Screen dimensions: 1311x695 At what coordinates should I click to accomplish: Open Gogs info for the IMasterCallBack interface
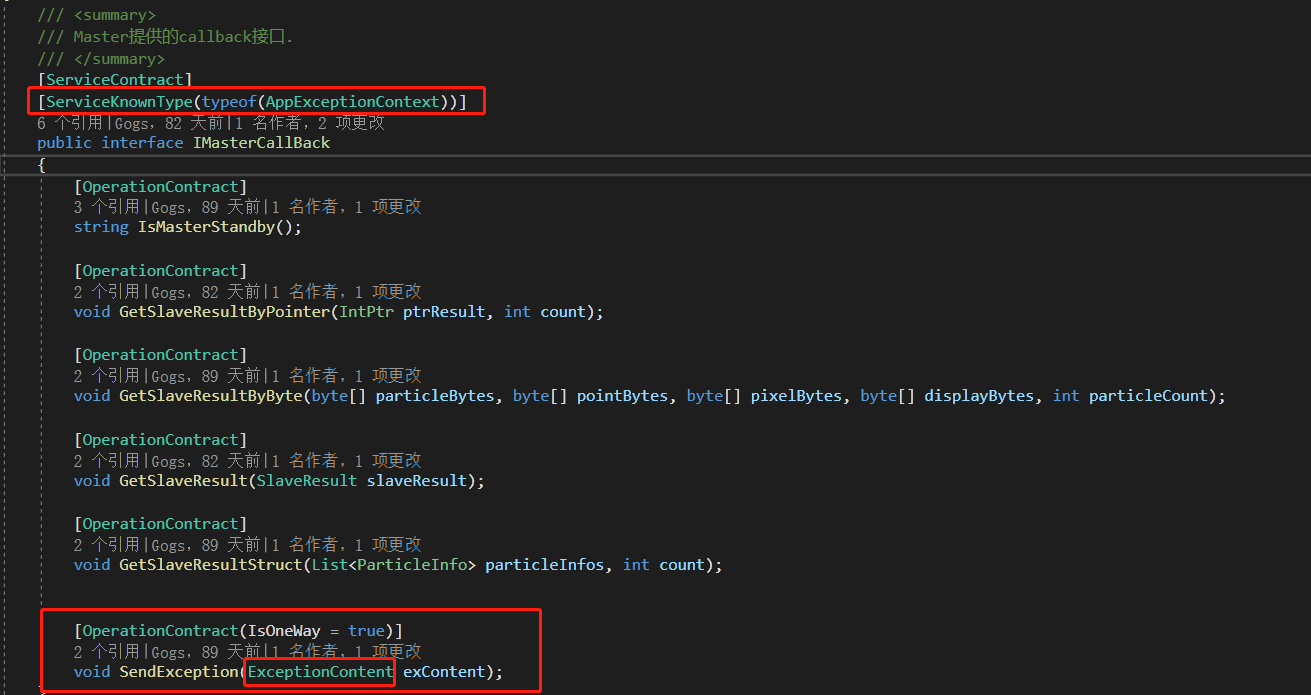(x=131, y=122)
